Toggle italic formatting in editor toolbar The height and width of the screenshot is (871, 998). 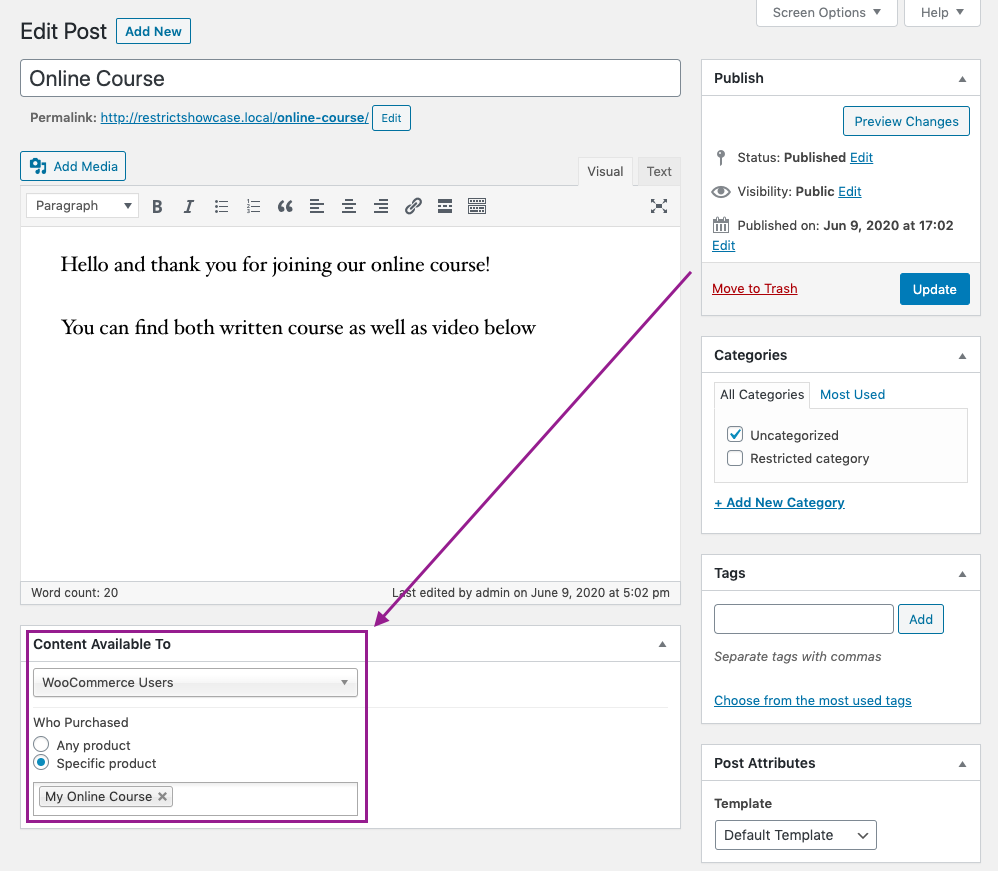(188, 206)
